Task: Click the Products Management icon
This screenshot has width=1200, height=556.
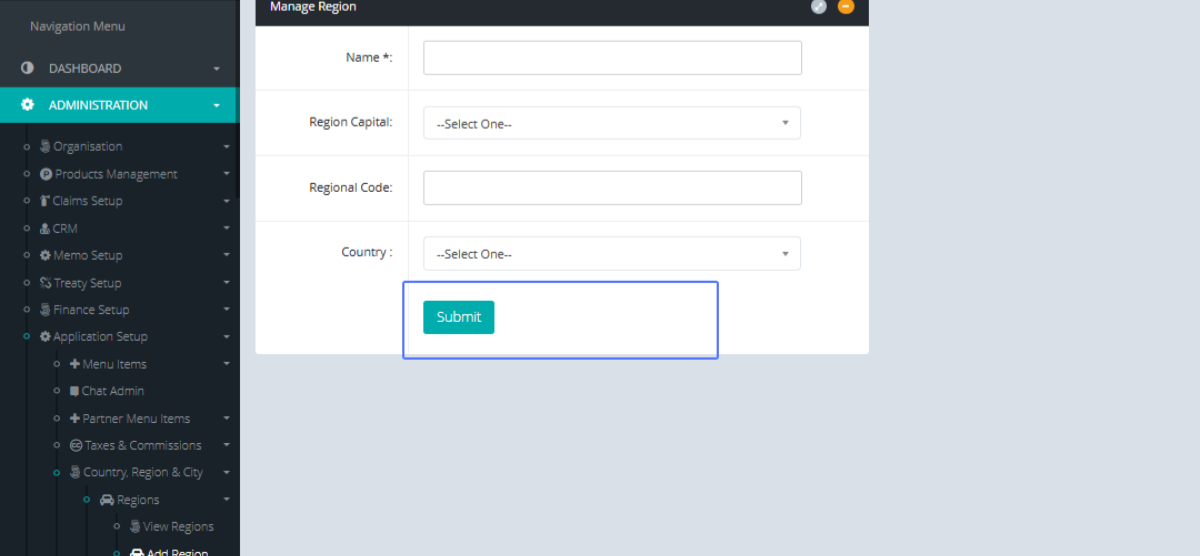Action: pyautogui.click(x=46, y=174)
